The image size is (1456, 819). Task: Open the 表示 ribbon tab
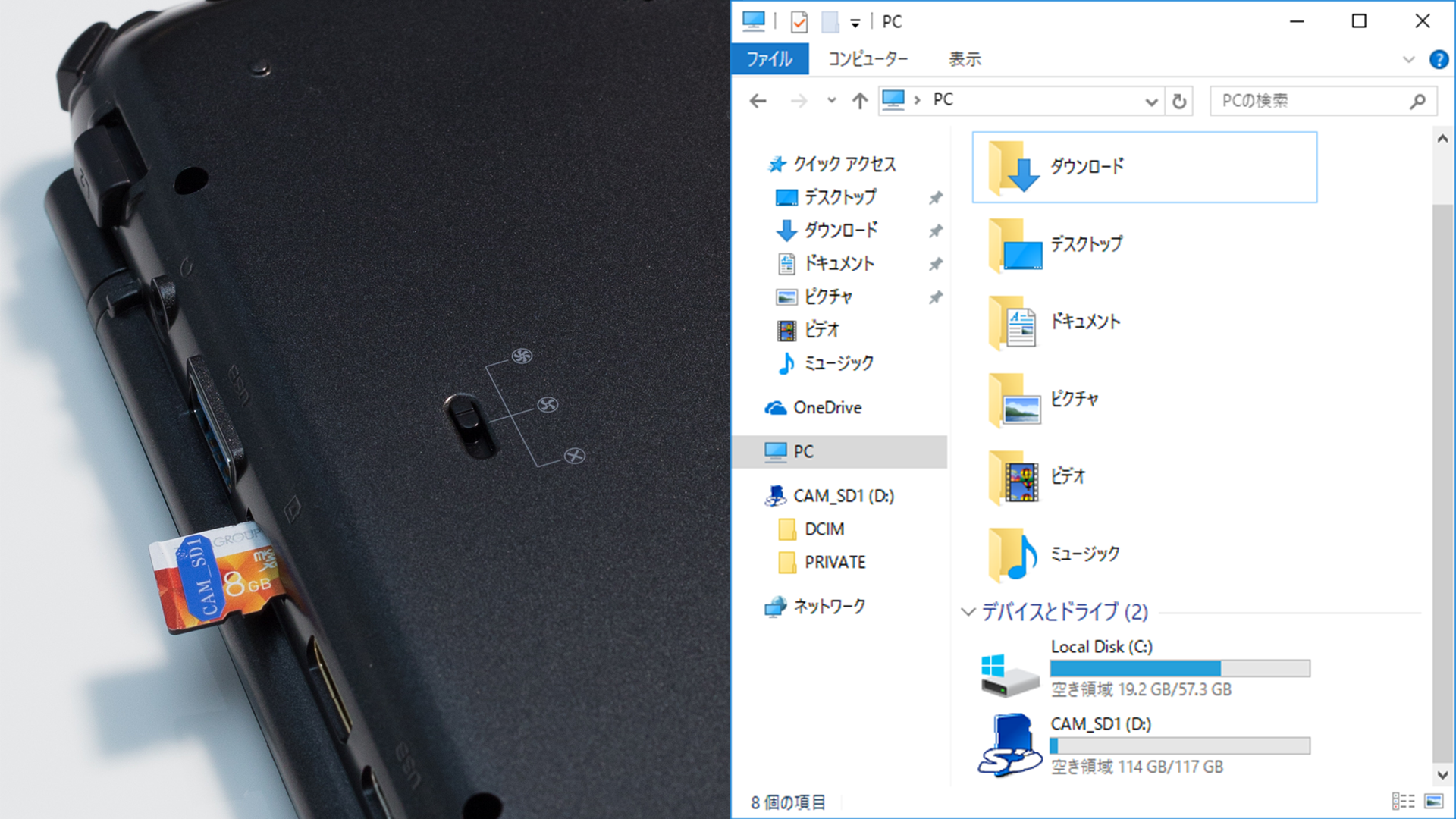[x=965, y=59]
